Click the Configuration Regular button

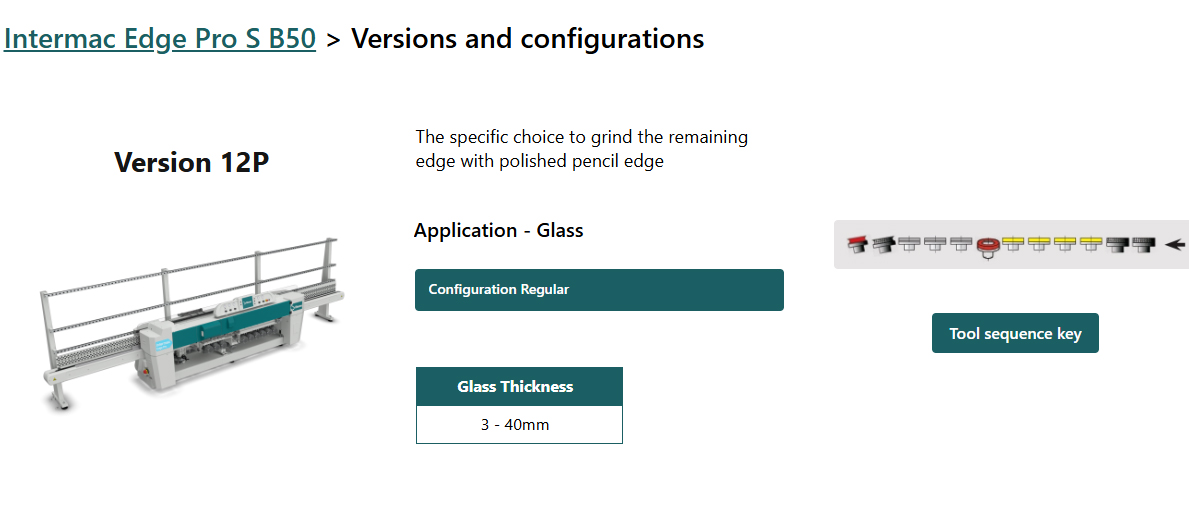[599, 290]
